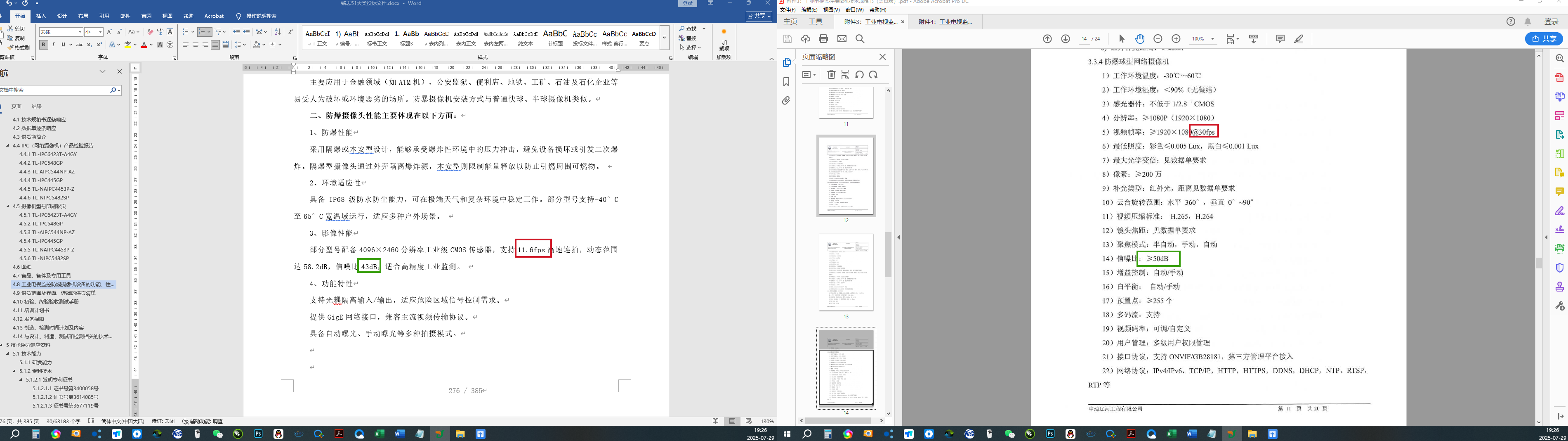Open the bookmarks panel in Acrobat sidebar
The height and width of the screenshot is (441, 1568).
786,82
